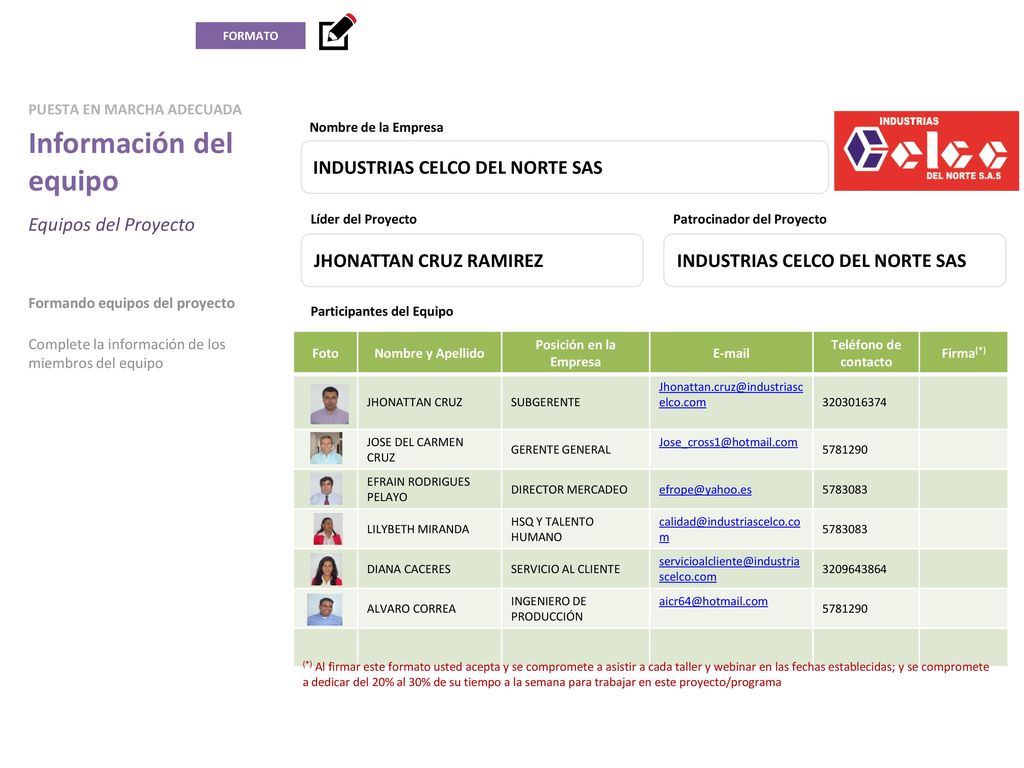Click Alvaro Correa's phone number 5781290

[844, 609]
